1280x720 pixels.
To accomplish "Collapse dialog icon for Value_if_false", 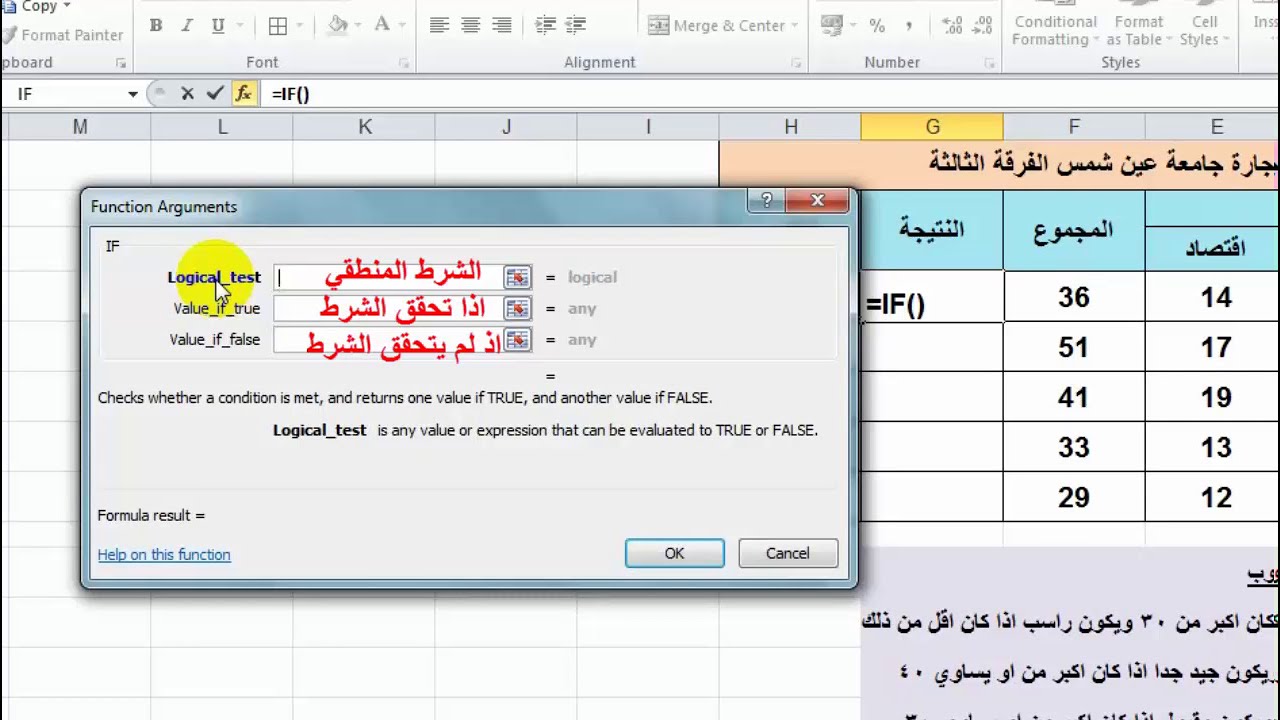I will [x=517, y=340].
